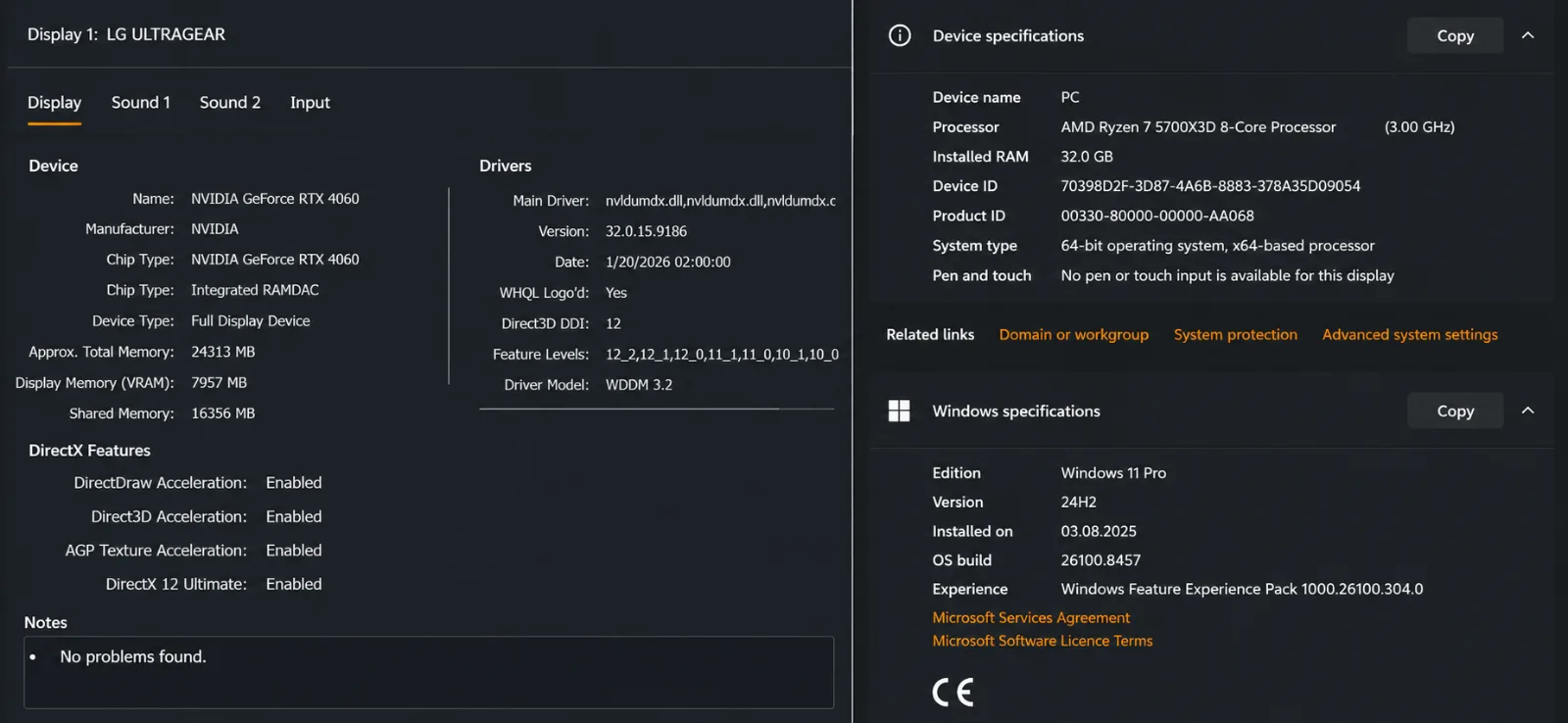1568x723 pixels.
Task: Select the 'Full Display Device' value
Action: (251, 321)
